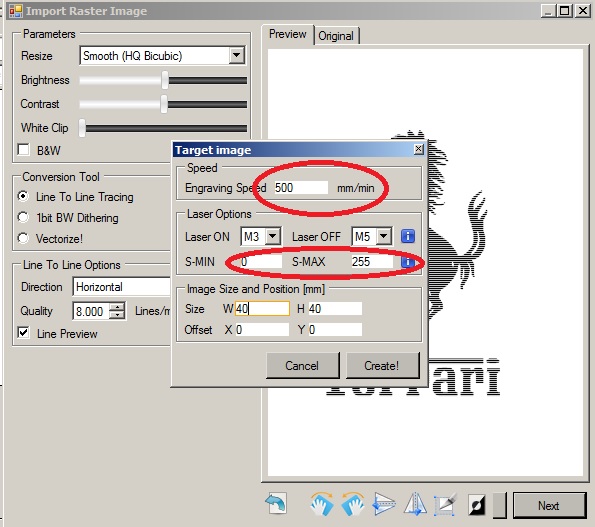This screenshot has height=527, width=595.
Task: Click the invert colors icon
Action: click(x=477, y=505)
